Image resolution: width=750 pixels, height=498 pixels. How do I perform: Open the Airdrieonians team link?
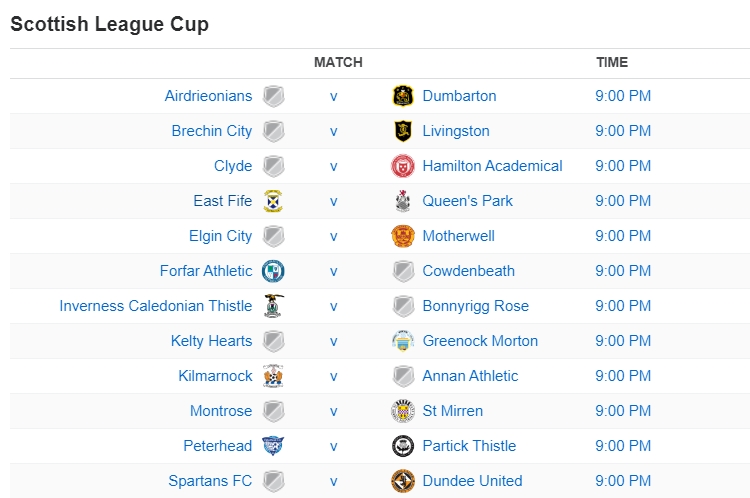(x=208, y=96)
